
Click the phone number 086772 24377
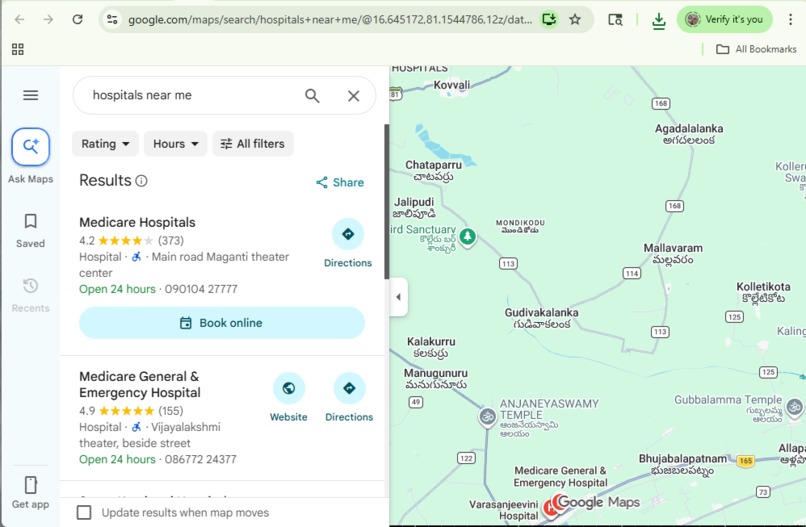click(x=200, y=460)
